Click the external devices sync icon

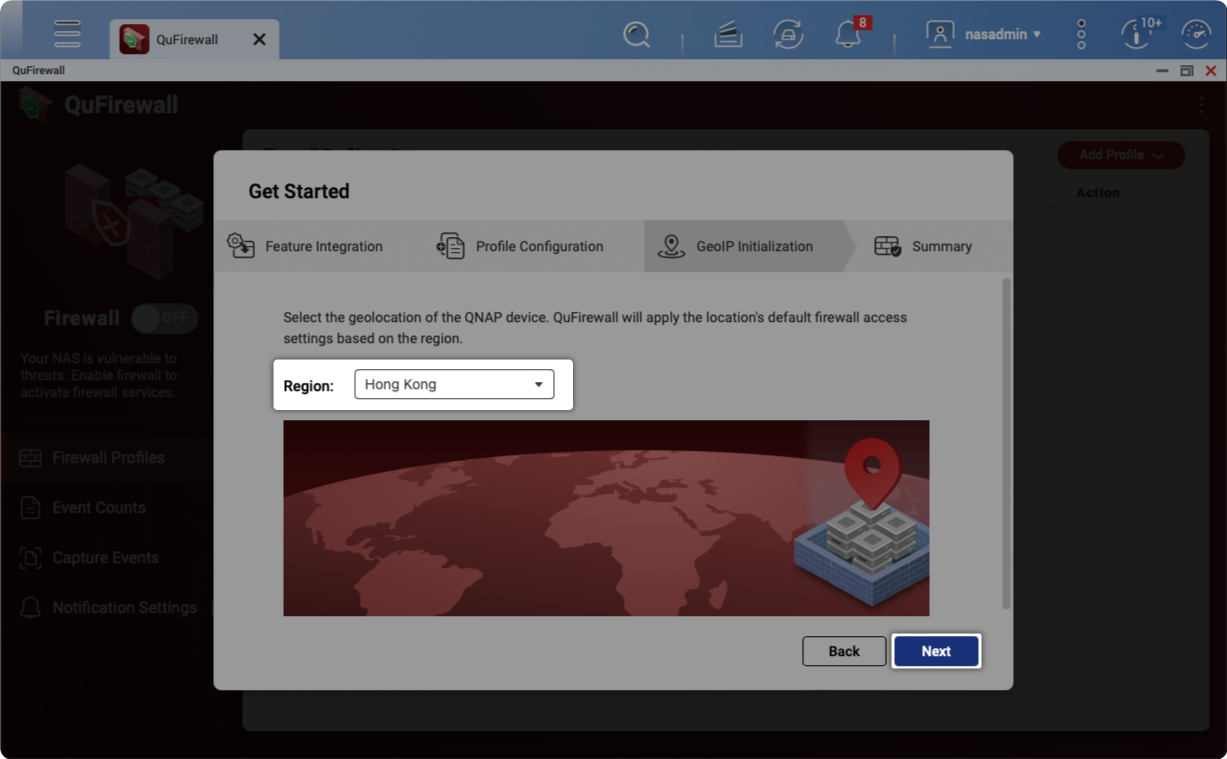pos(788,35)
